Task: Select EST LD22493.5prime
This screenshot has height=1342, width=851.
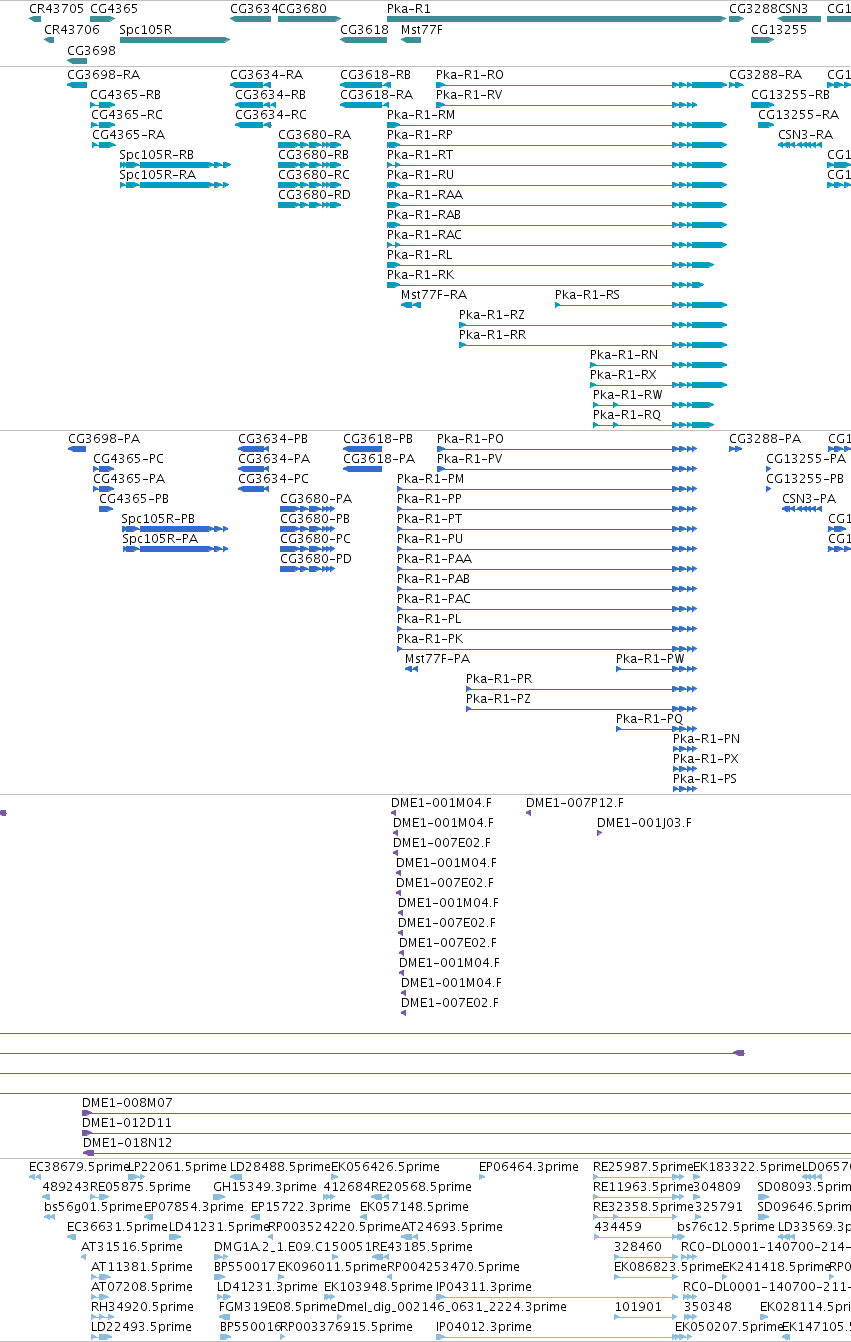Action: click(x=141, y=1326)
